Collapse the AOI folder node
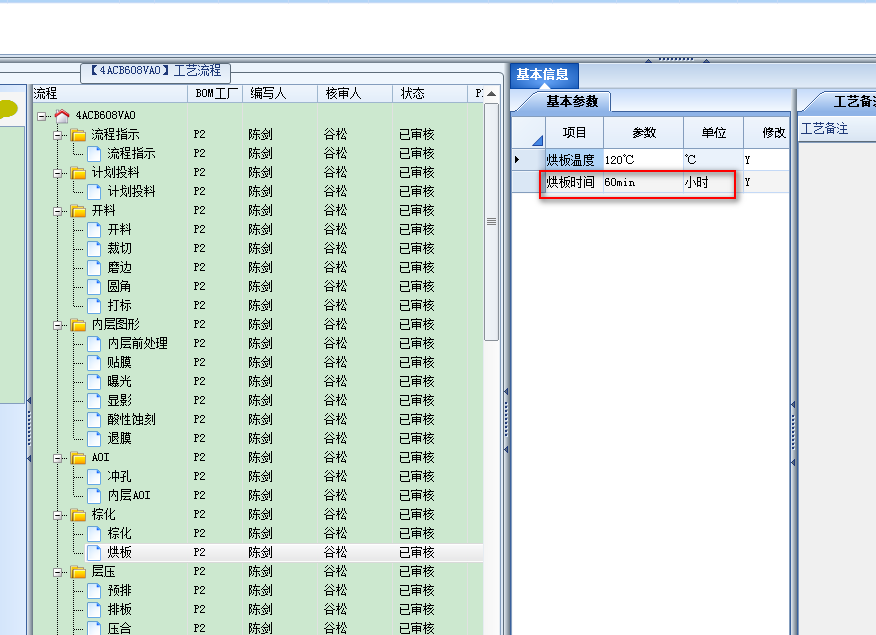Screen dimensions: 876x635 pyautogui.click(x=58, y=458)
